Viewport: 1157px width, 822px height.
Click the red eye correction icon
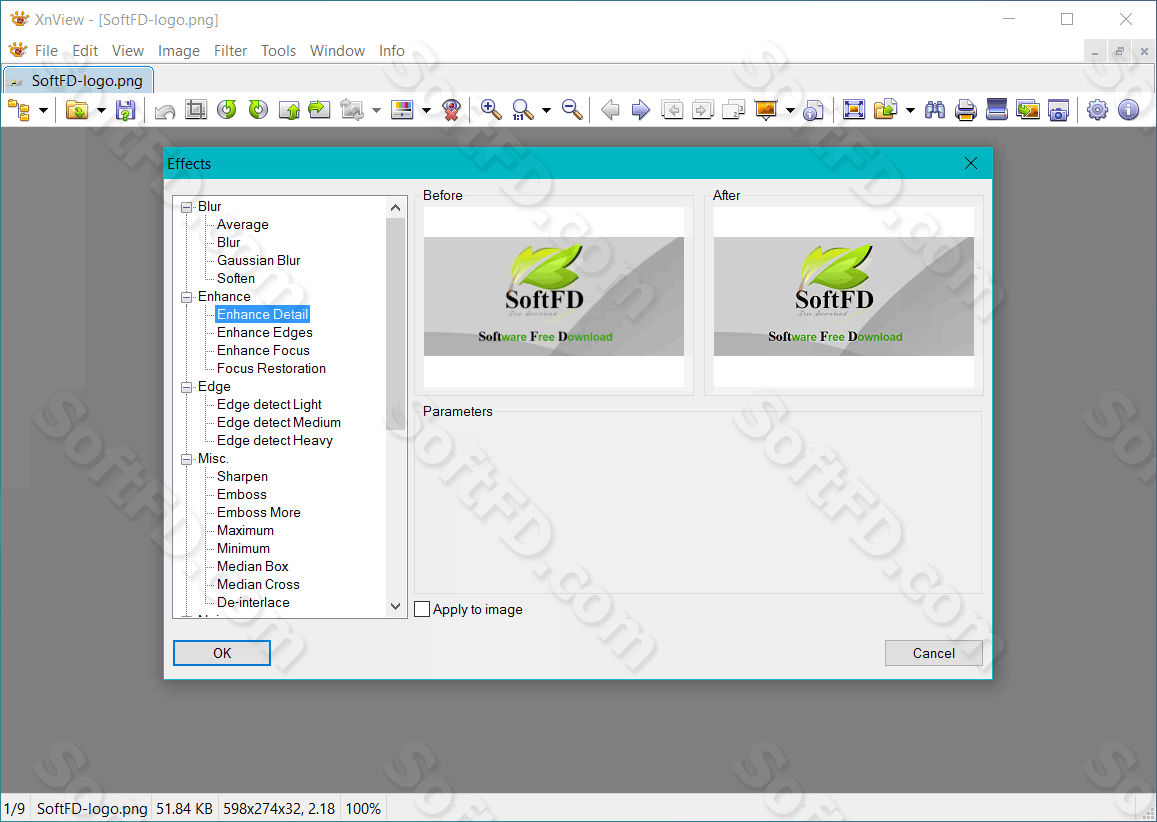(452, 111)
